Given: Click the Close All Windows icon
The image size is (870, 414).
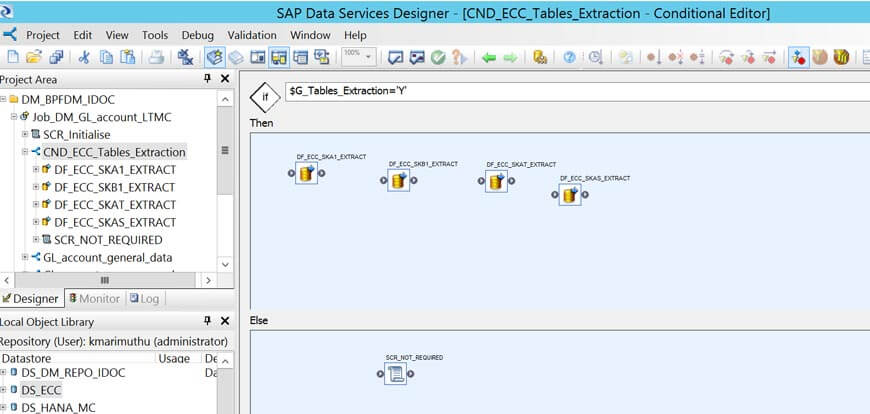Looking at the screenshot, I should [x=185, y=57].
